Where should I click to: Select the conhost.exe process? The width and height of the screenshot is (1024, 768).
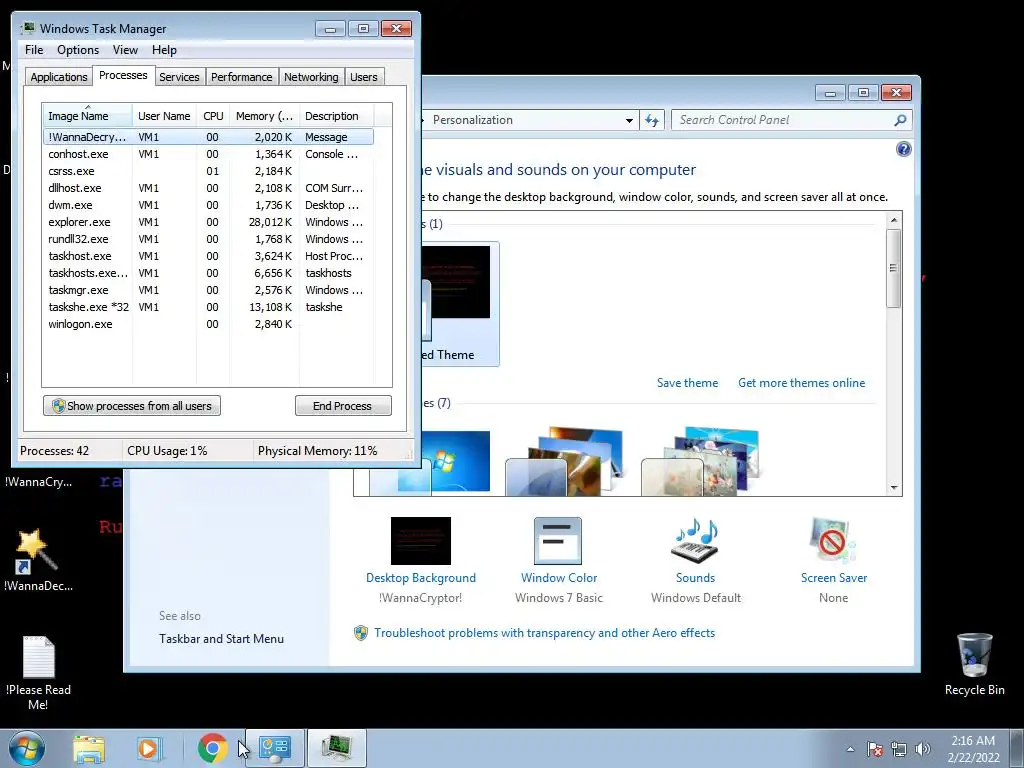[208, 154]
